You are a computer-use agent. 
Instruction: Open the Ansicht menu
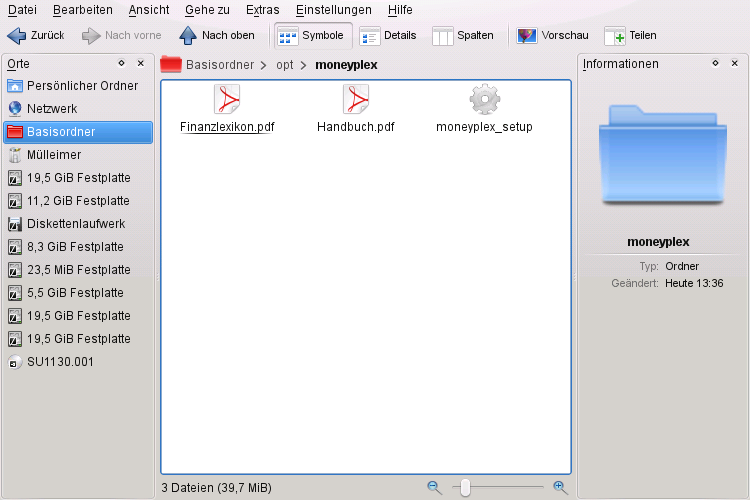pos(149,10)
